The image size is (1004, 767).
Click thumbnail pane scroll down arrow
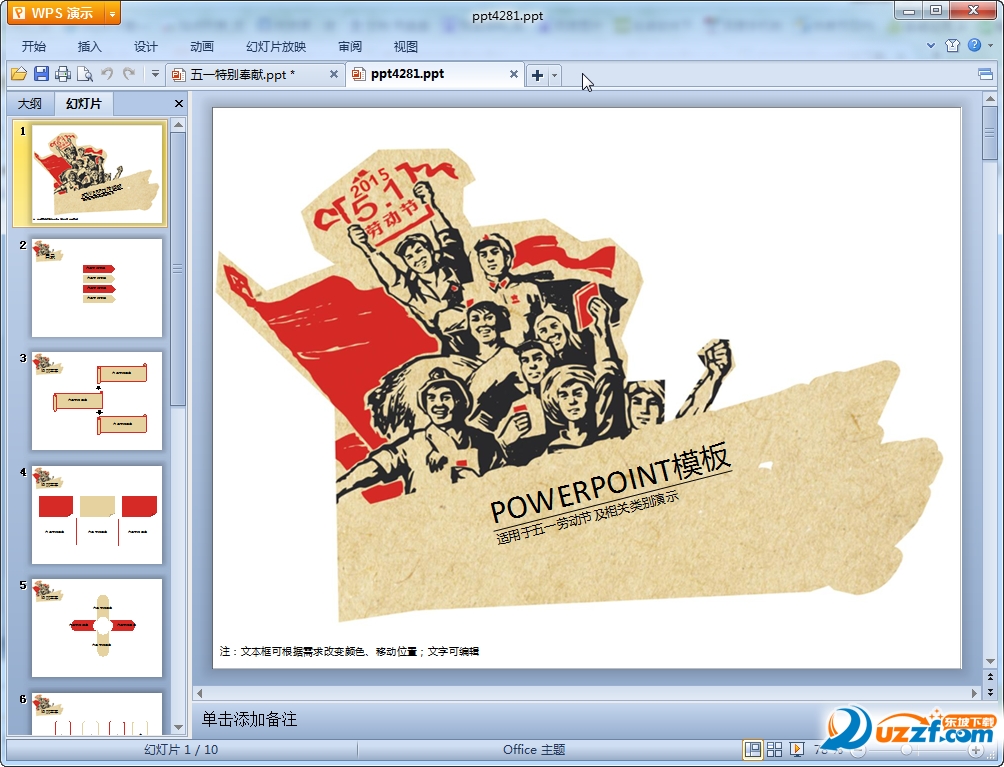pyautogui.click(x=179, y=727)
